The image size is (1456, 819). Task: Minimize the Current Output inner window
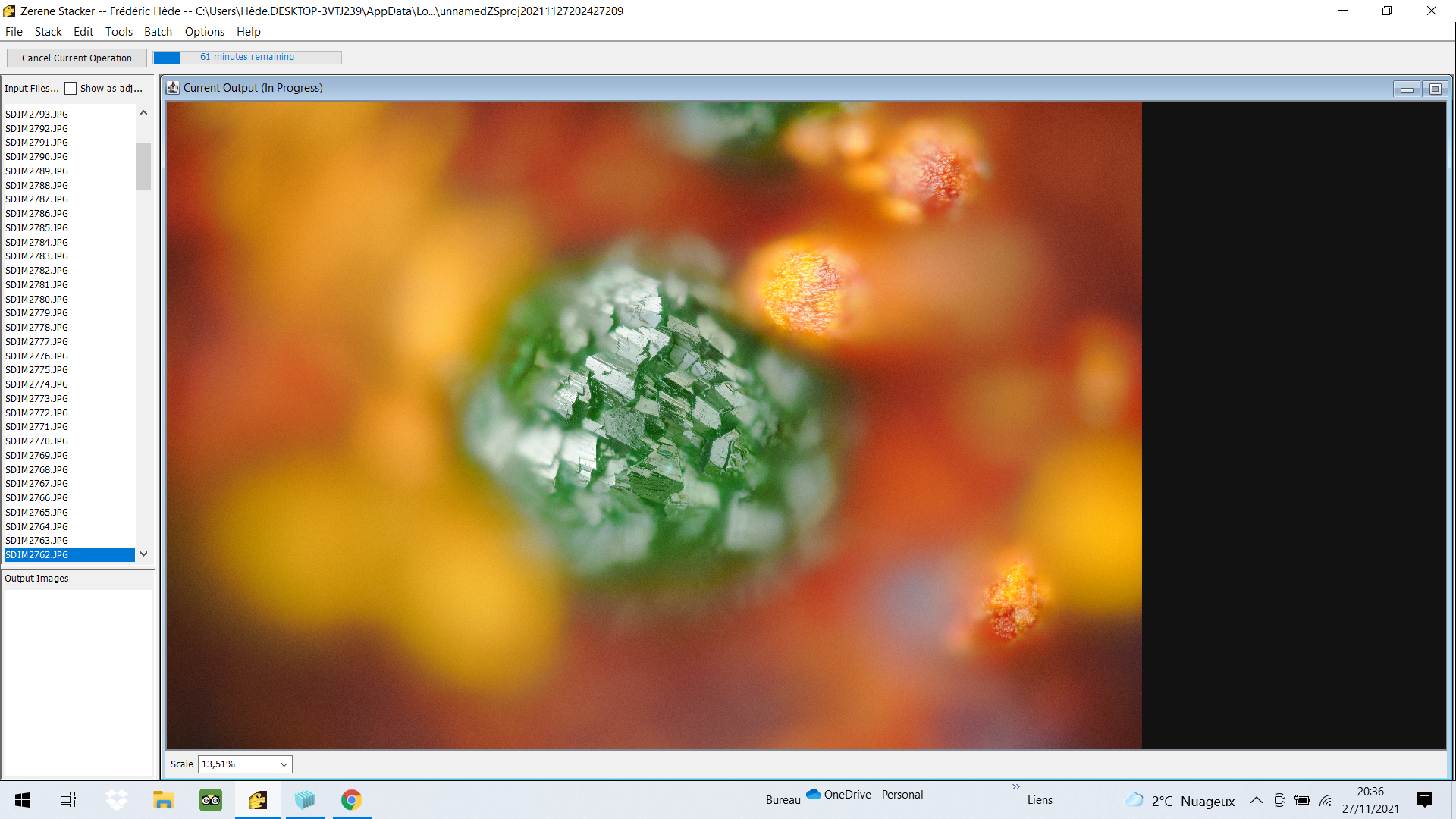(1407, 89)
